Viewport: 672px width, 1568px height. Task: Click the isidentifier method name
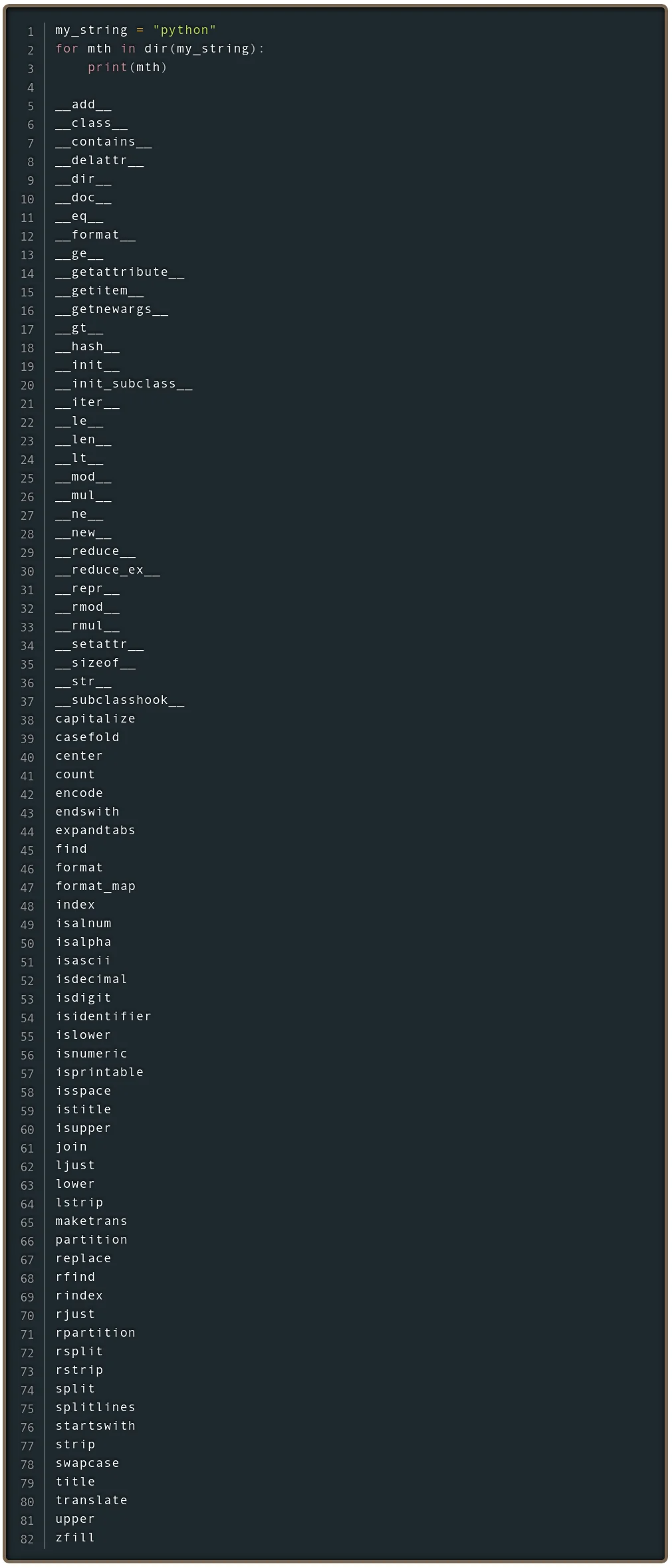point(103,1016)
